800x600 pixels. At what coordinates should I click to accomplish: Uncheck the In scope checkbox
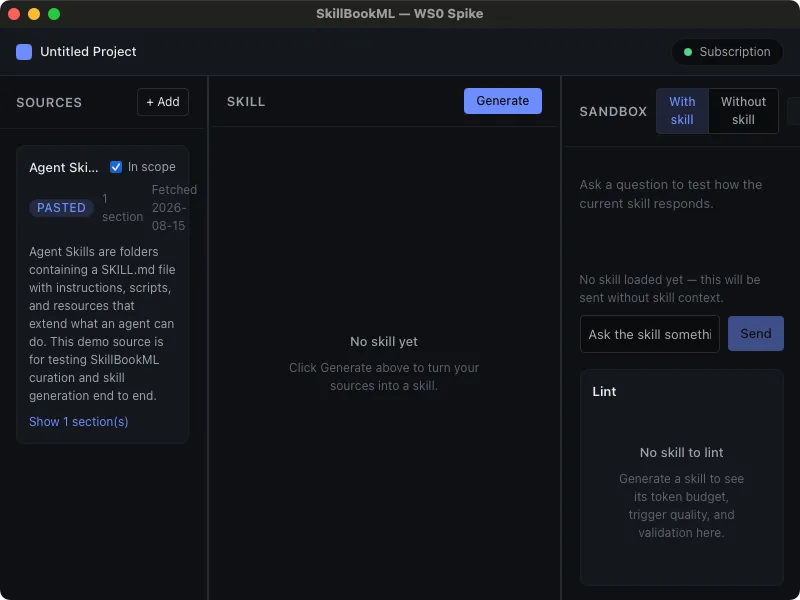tap(116, 167)
